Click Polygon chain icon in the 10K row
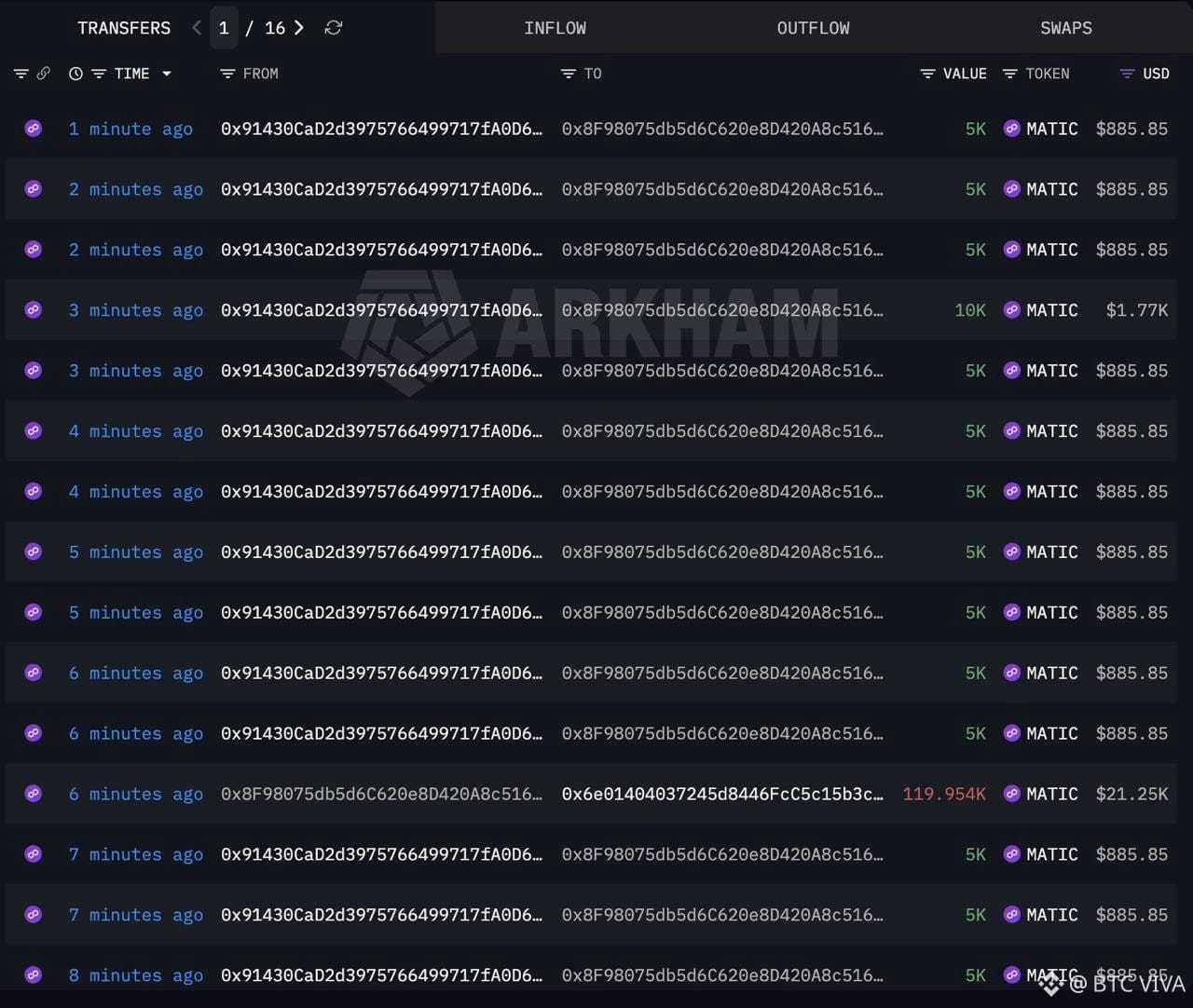This screenshot has width=1193, height=1008. coord(34,310)
